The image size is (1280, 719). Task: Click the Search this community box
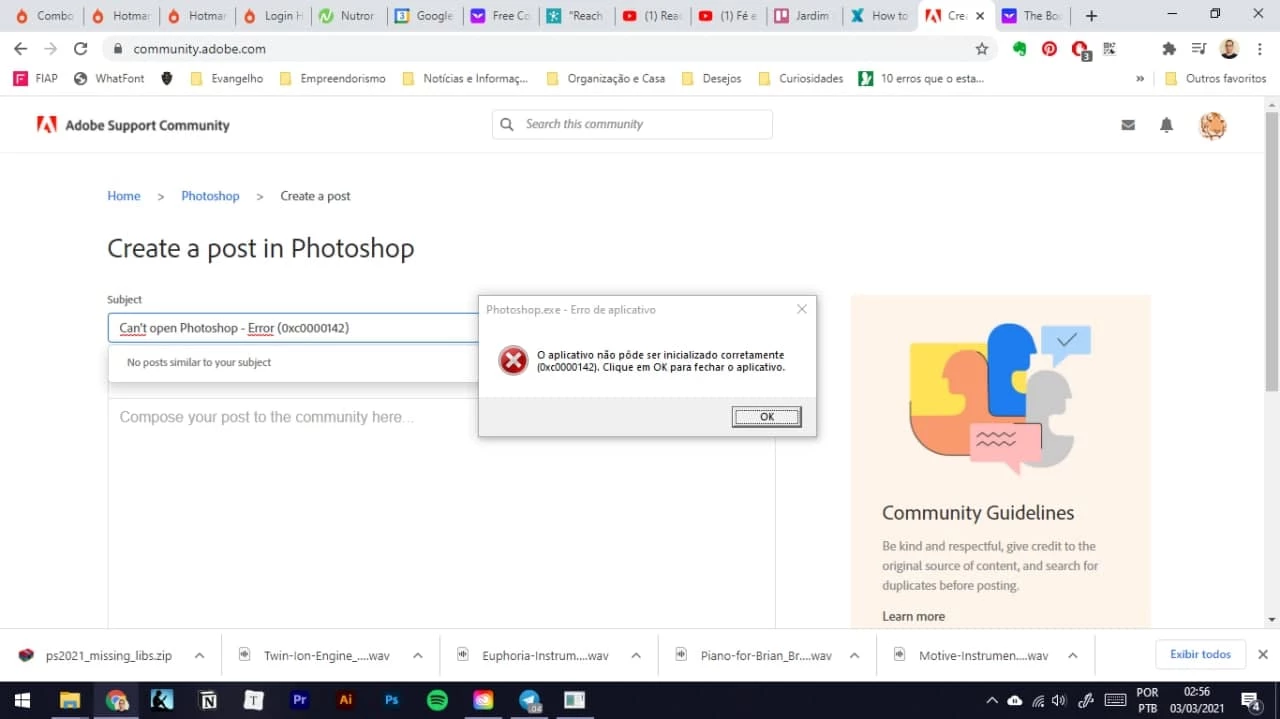tap(632, 124)
